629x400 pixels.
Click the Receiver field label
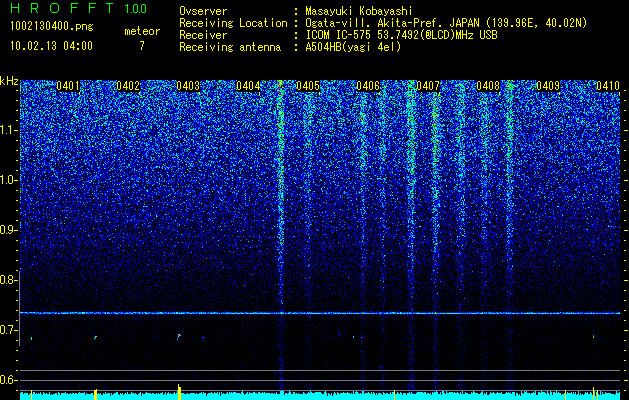point(203,35)
